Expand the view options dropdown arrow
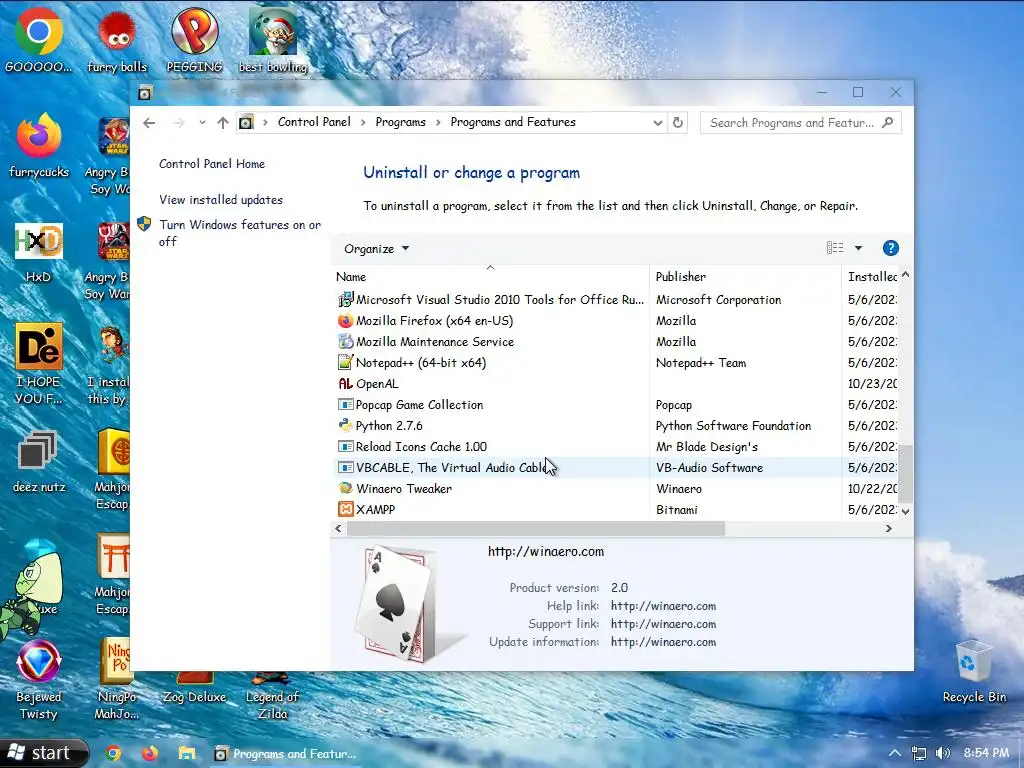1024x768 pixels. click(858, 248)
